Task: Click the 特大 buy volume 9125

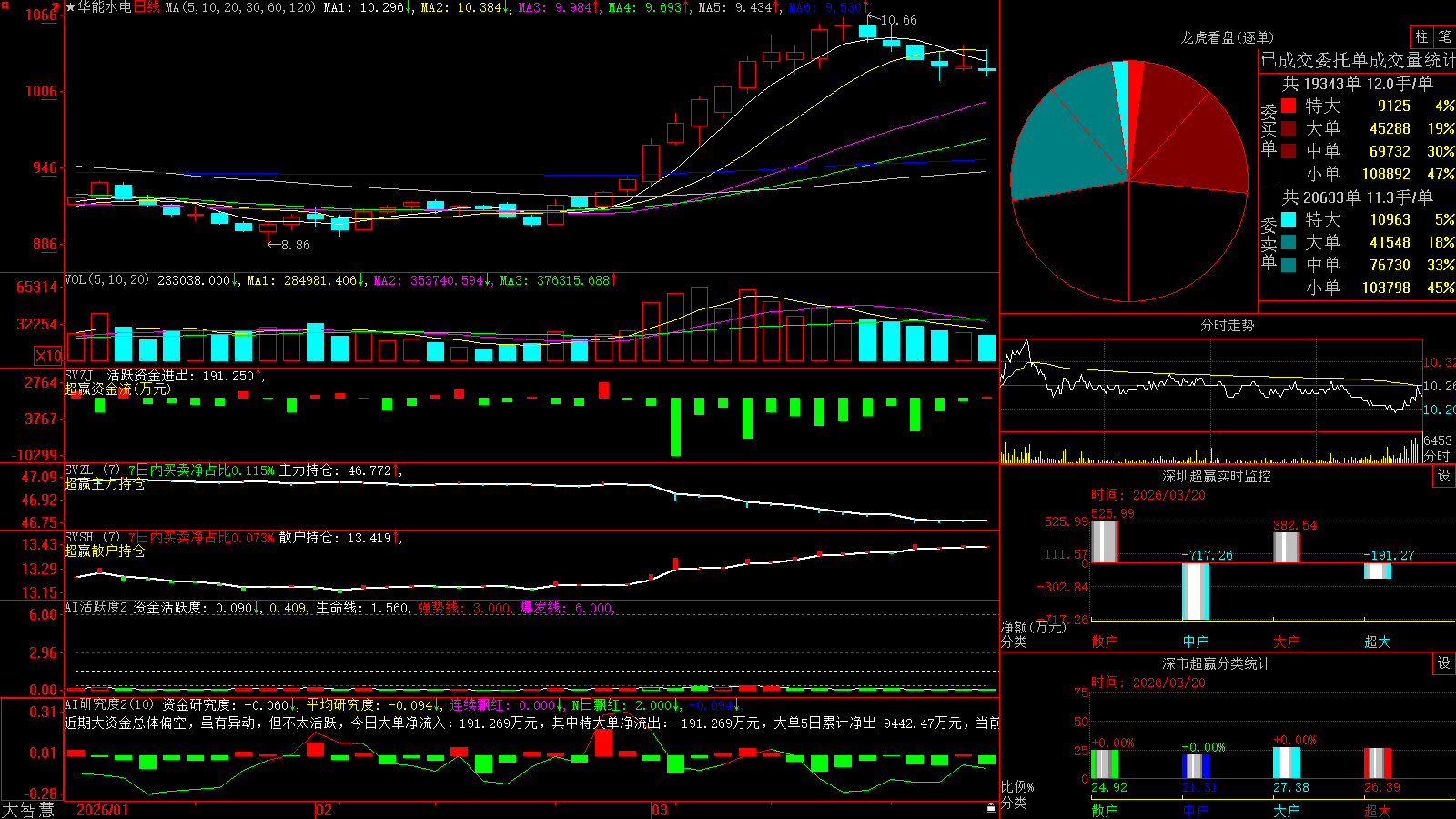Action: [1393, 106]
